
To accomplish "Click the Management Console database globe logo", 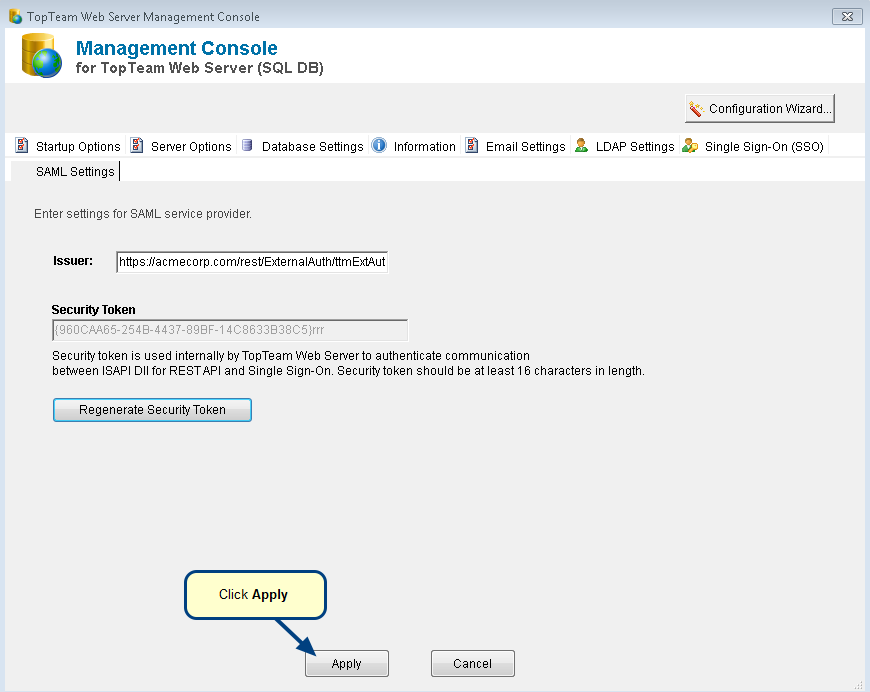I will pos(42,55).
